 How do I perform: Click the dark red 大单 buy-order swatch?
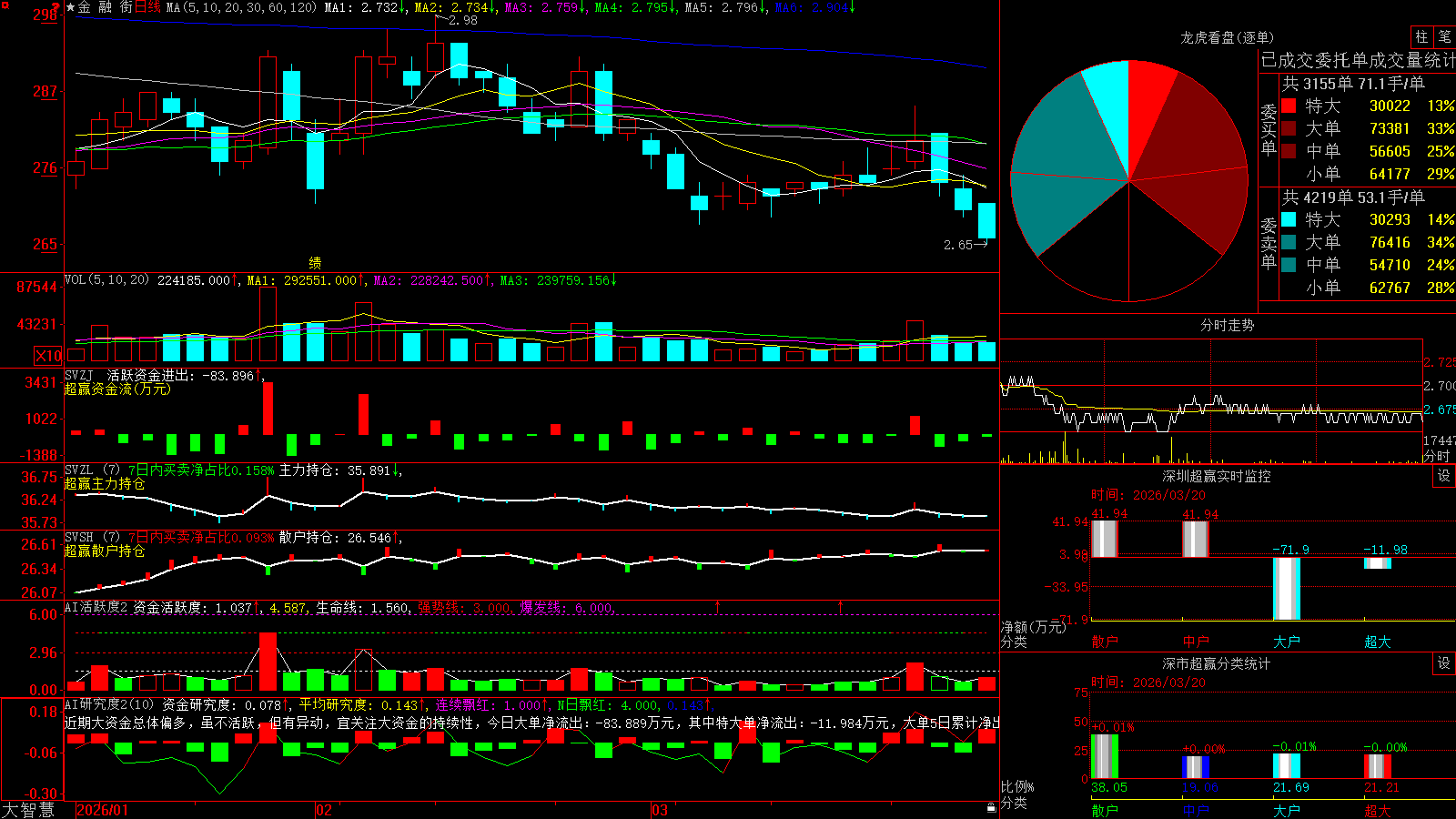(x=1289, y=128)
